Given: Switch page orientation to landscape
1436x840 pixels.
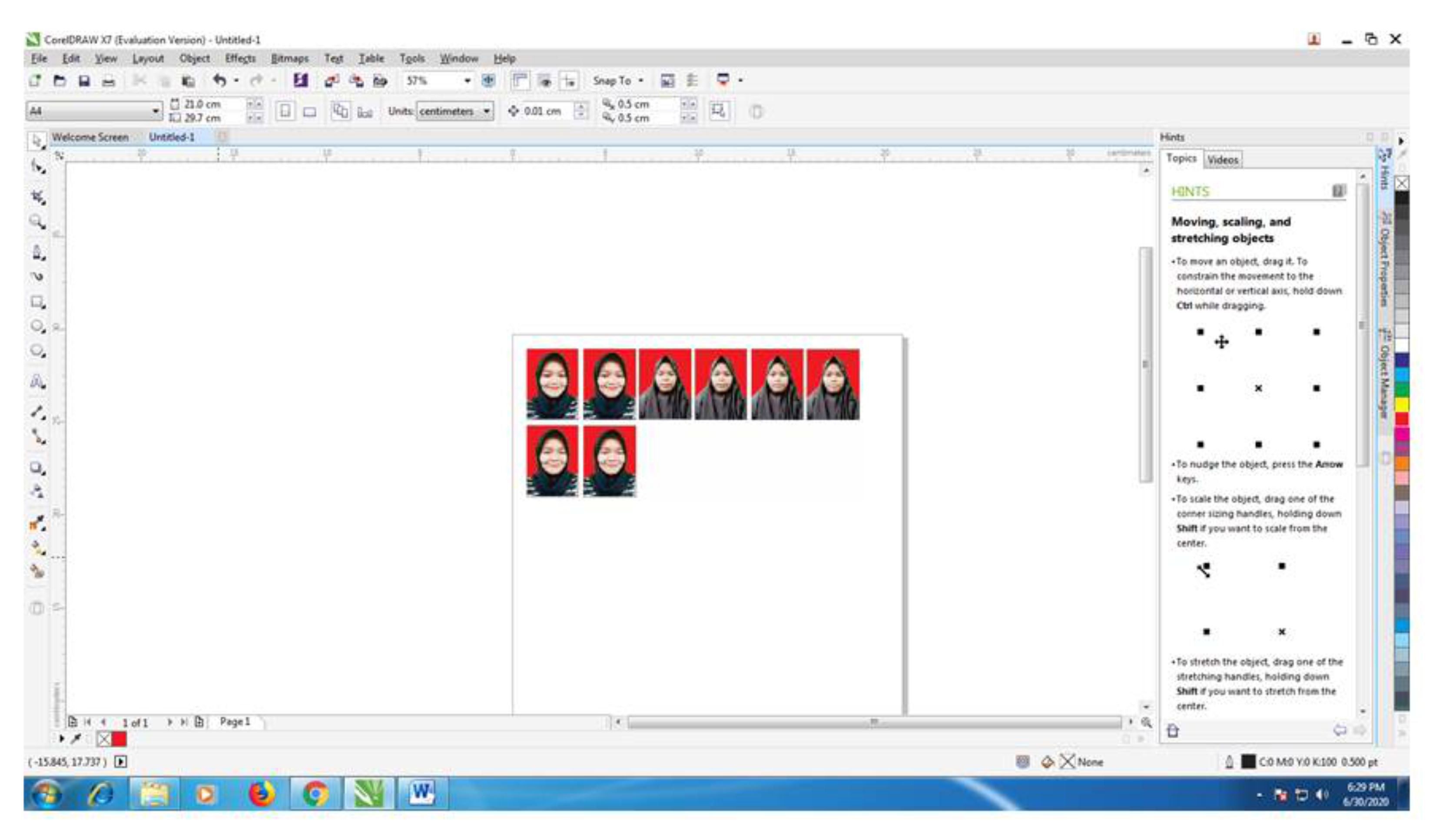Looking at the screenshot, I should coord(311,112).
